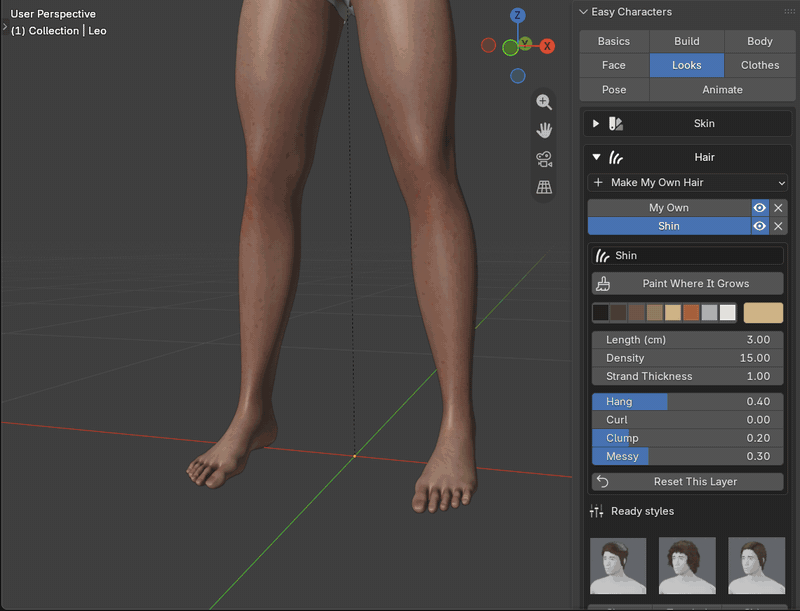Click the Density value field

(687, 358)
